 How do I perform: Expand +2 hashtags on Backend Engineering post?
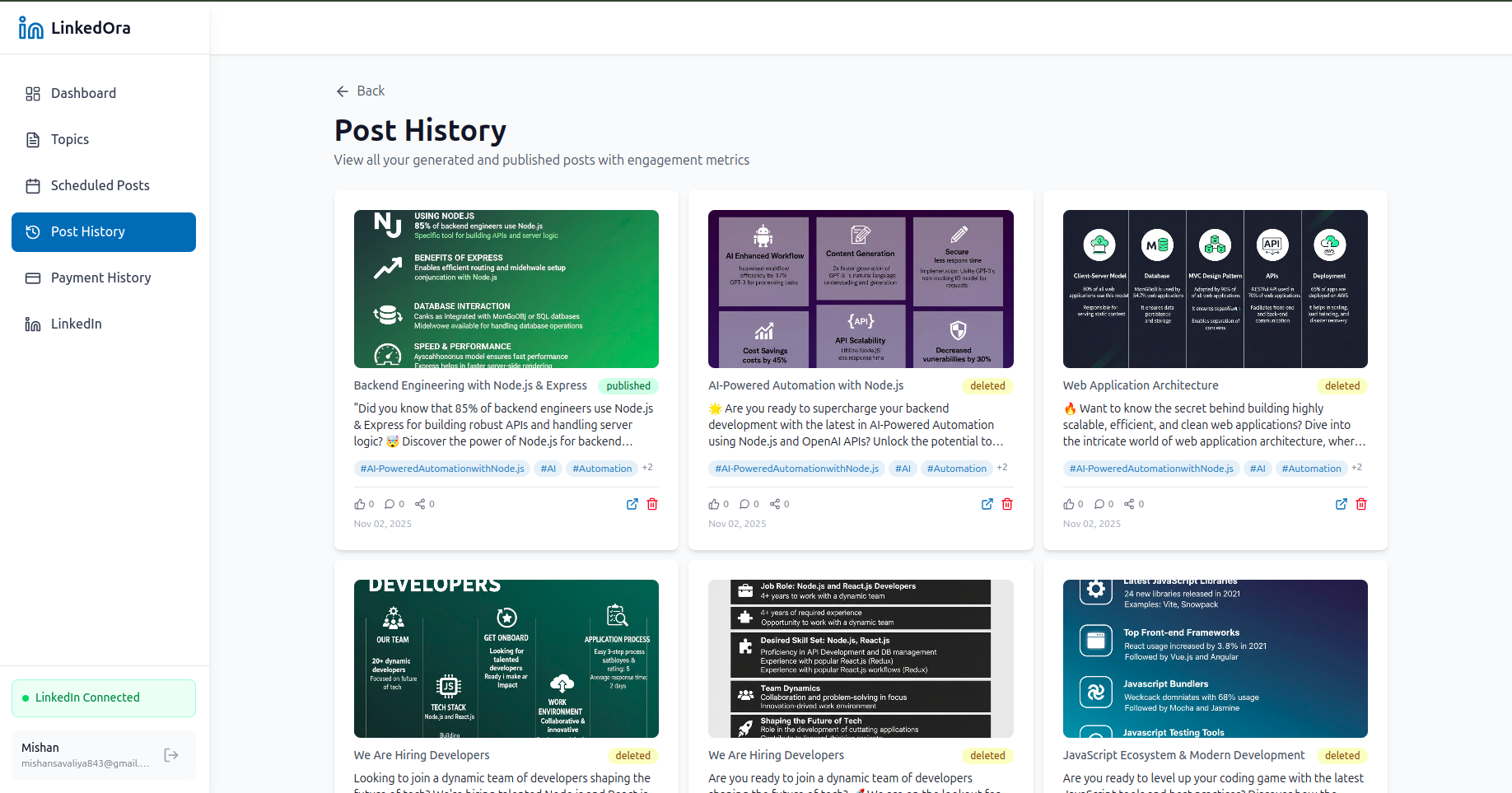pos(648,467)
